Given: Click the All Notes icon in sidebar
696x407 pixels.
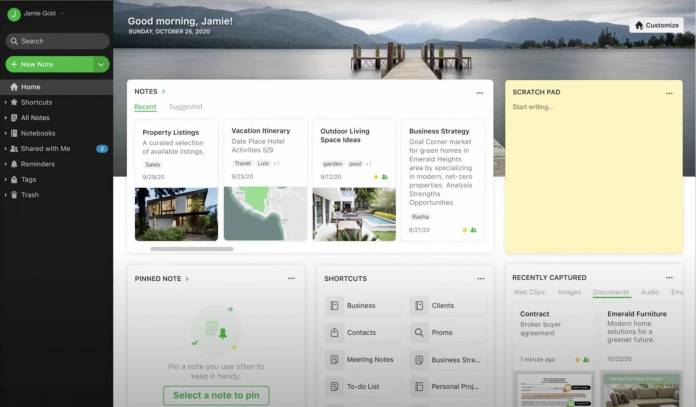Looking at the screenshot, I should coord(14,118).
